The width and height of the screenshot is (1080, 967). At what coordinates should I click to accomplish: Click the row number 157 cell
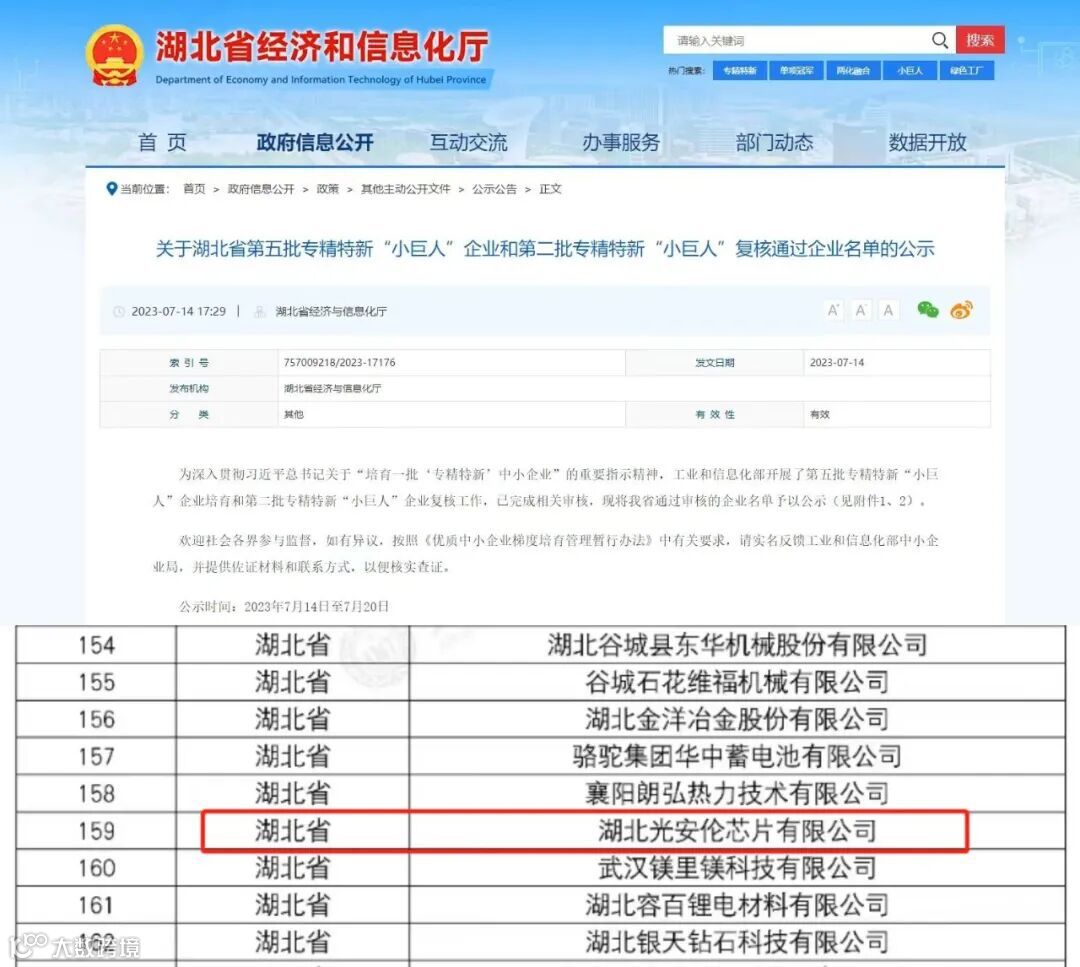[96, 757]
